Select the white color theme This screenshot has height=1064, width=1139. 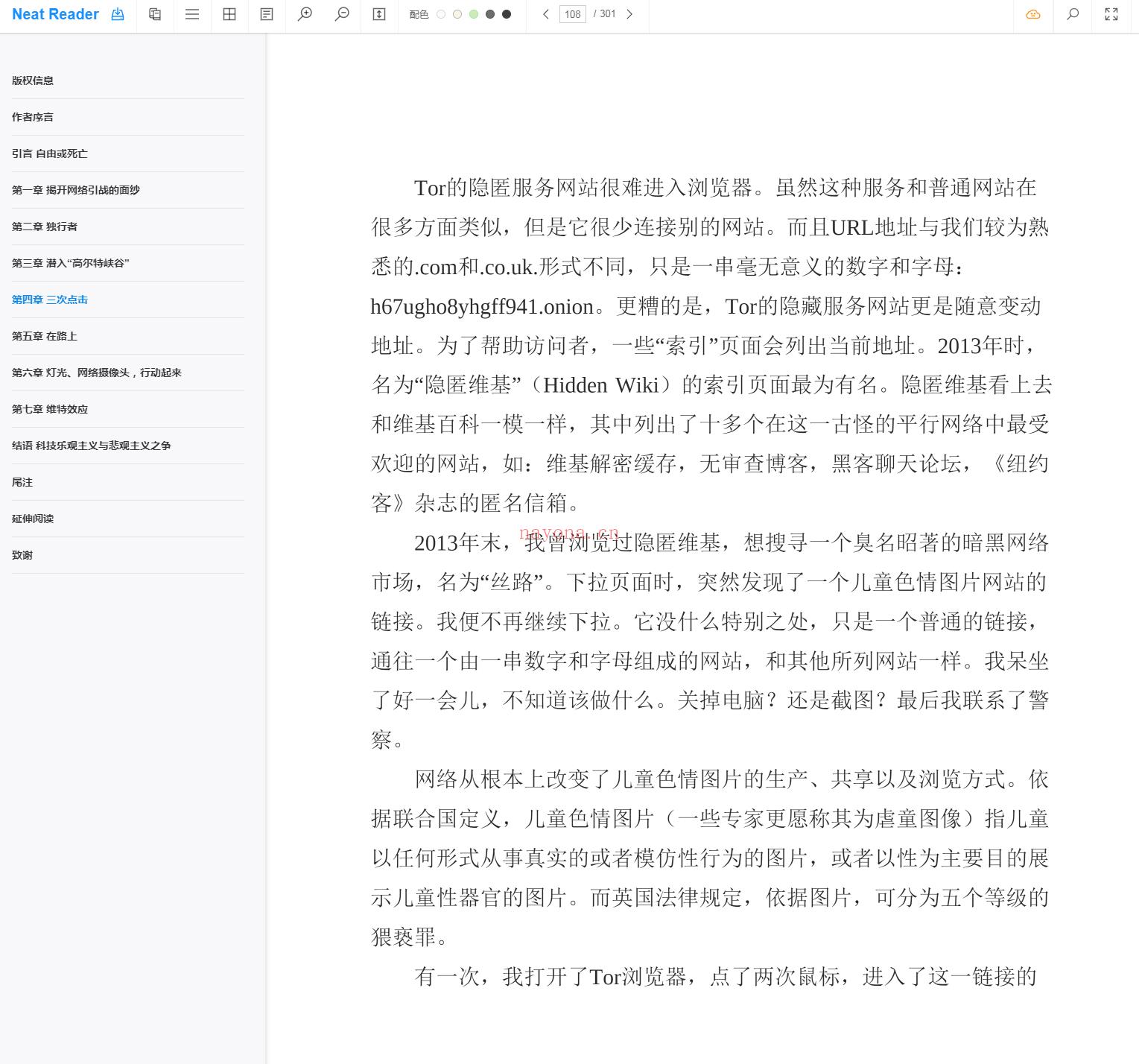click(441, 14)
